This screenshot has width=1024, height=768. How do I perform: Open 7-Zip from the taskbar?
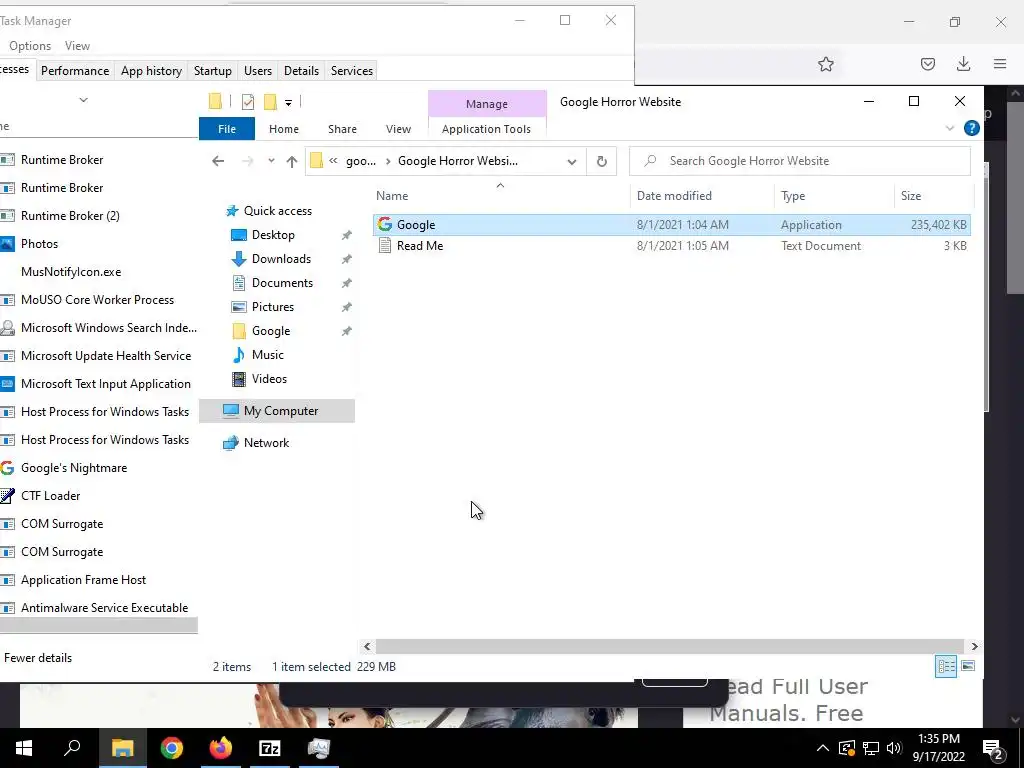click(x=270, y=748)
